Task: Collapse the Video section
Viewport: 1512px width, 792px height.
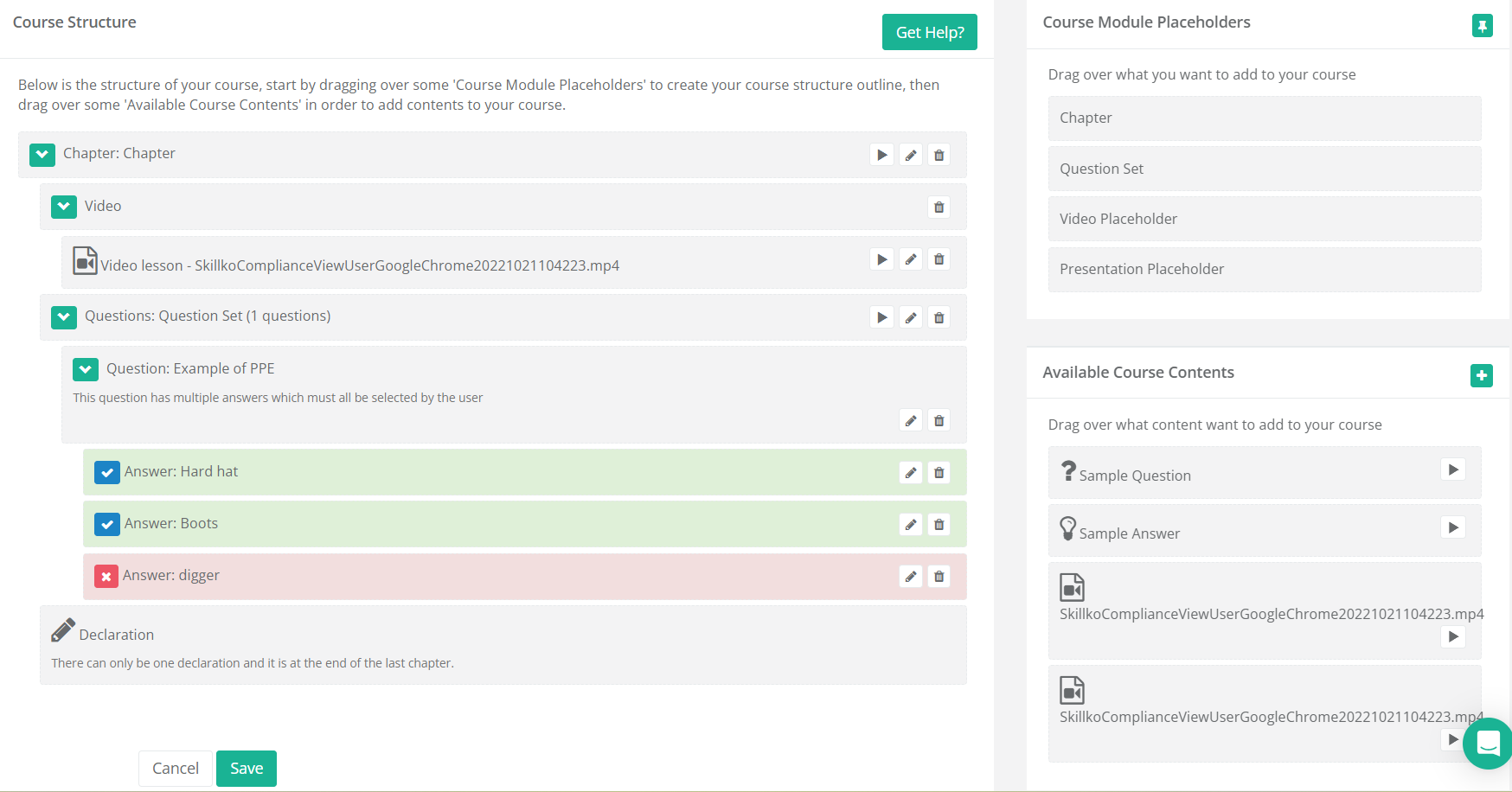Action: (x=64, y=208)
